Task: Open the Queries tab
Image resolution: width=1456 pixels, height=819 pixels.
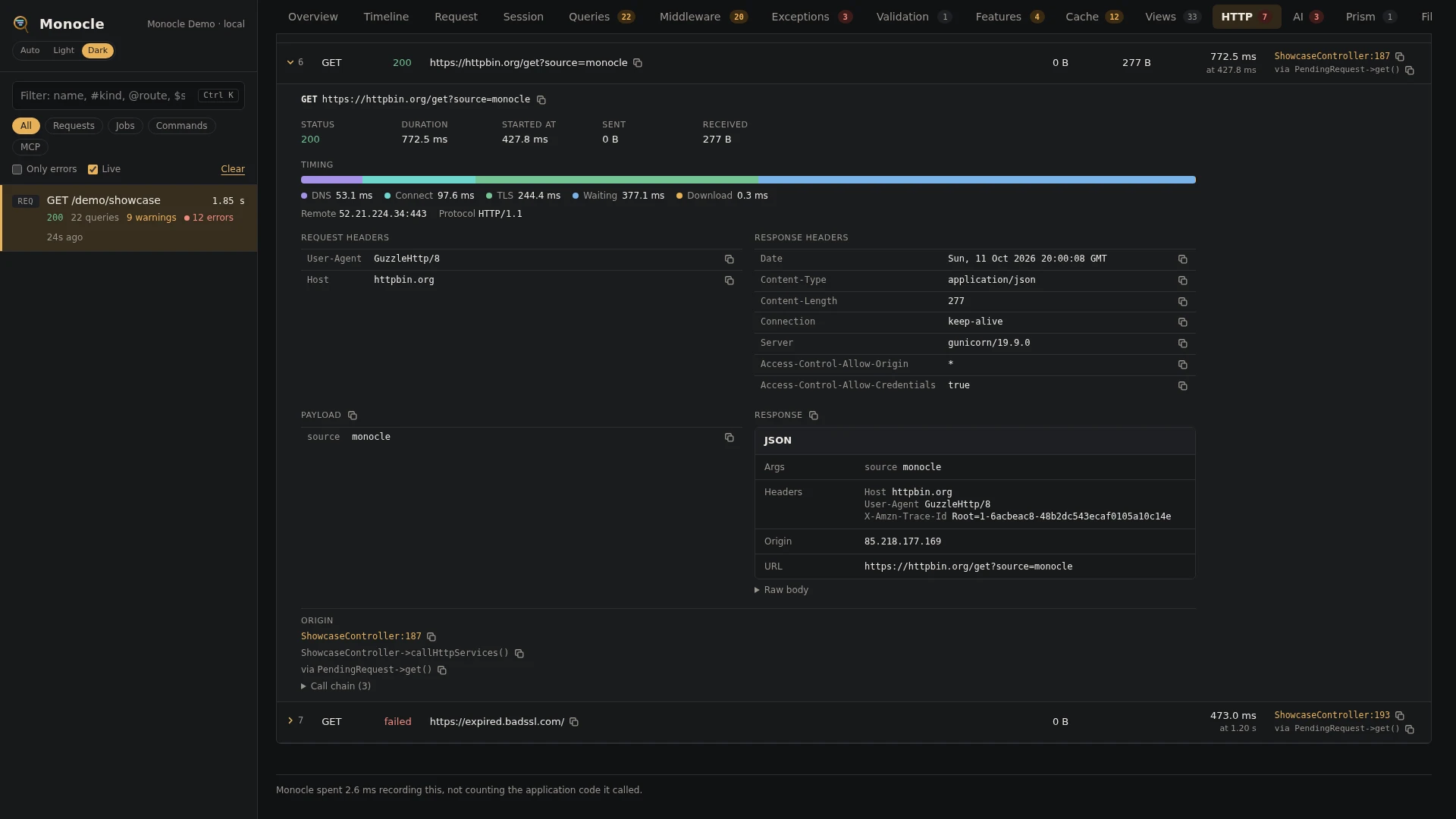Action: coord(602,17)
